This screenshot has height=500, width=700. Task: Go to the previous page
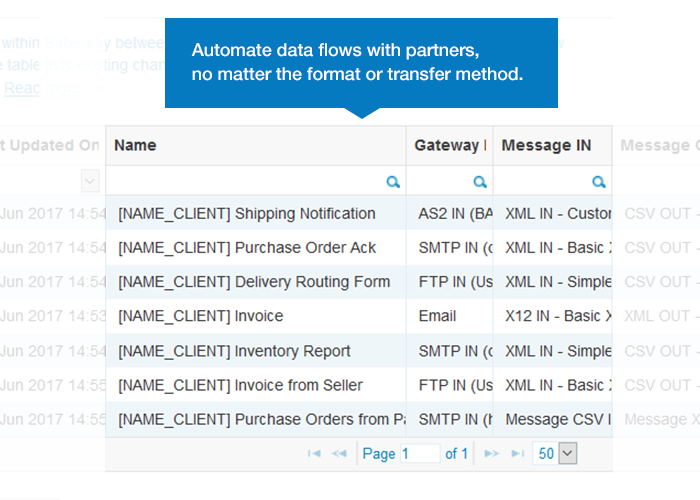click(x=339, y=454)
